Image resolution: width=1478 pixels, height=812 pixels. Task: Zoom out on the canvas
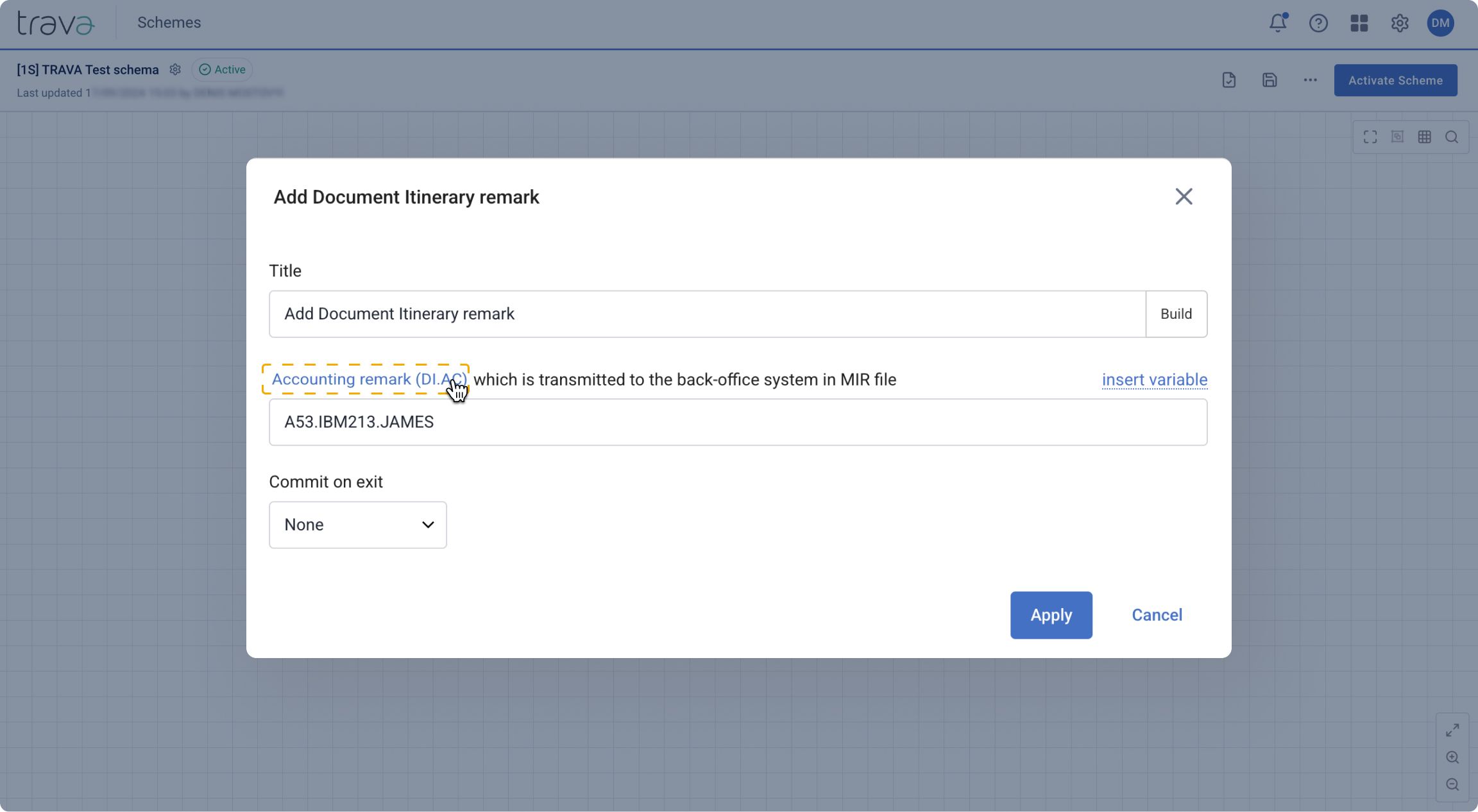(x=1452, y=784)
